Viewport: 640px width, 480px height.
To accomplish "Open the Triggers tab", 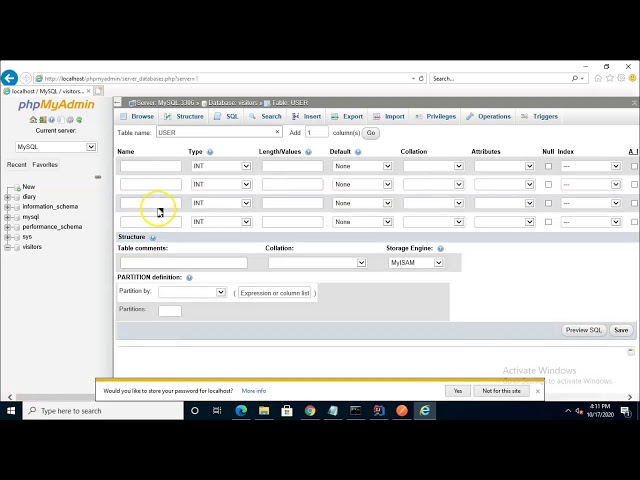I will point(540,116).
